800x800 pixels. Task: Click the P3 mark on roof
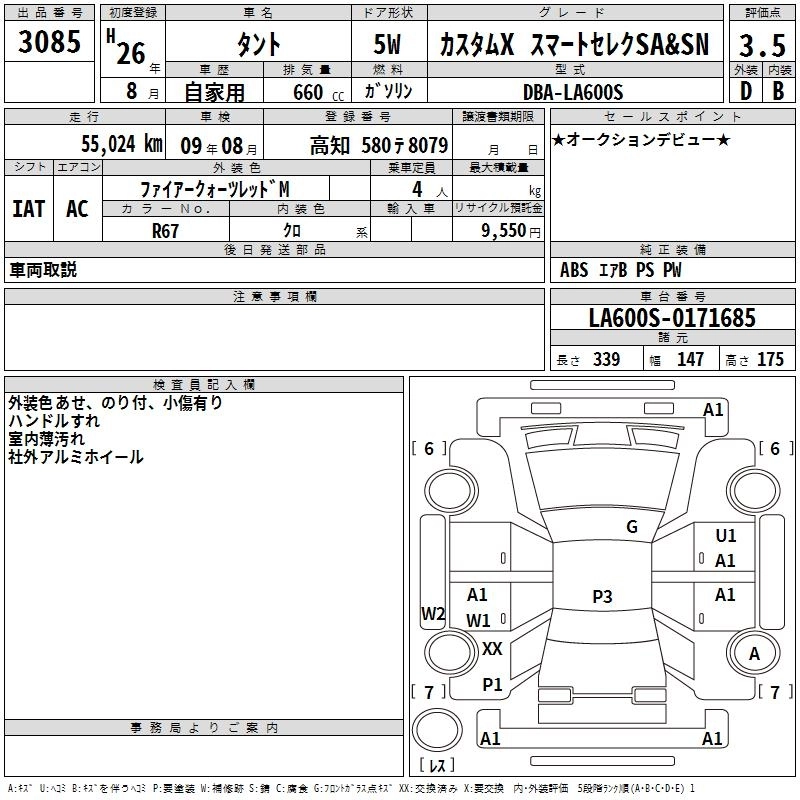coord(602,596)
